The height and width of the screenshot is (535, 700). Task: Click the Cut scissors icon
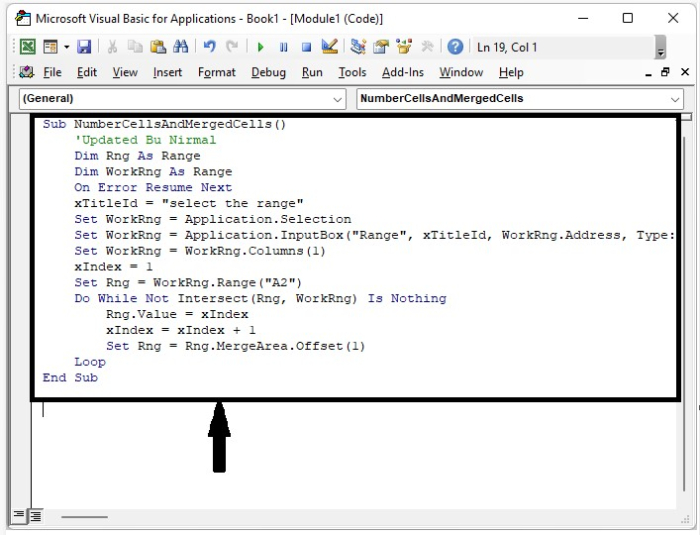[112, 46]
